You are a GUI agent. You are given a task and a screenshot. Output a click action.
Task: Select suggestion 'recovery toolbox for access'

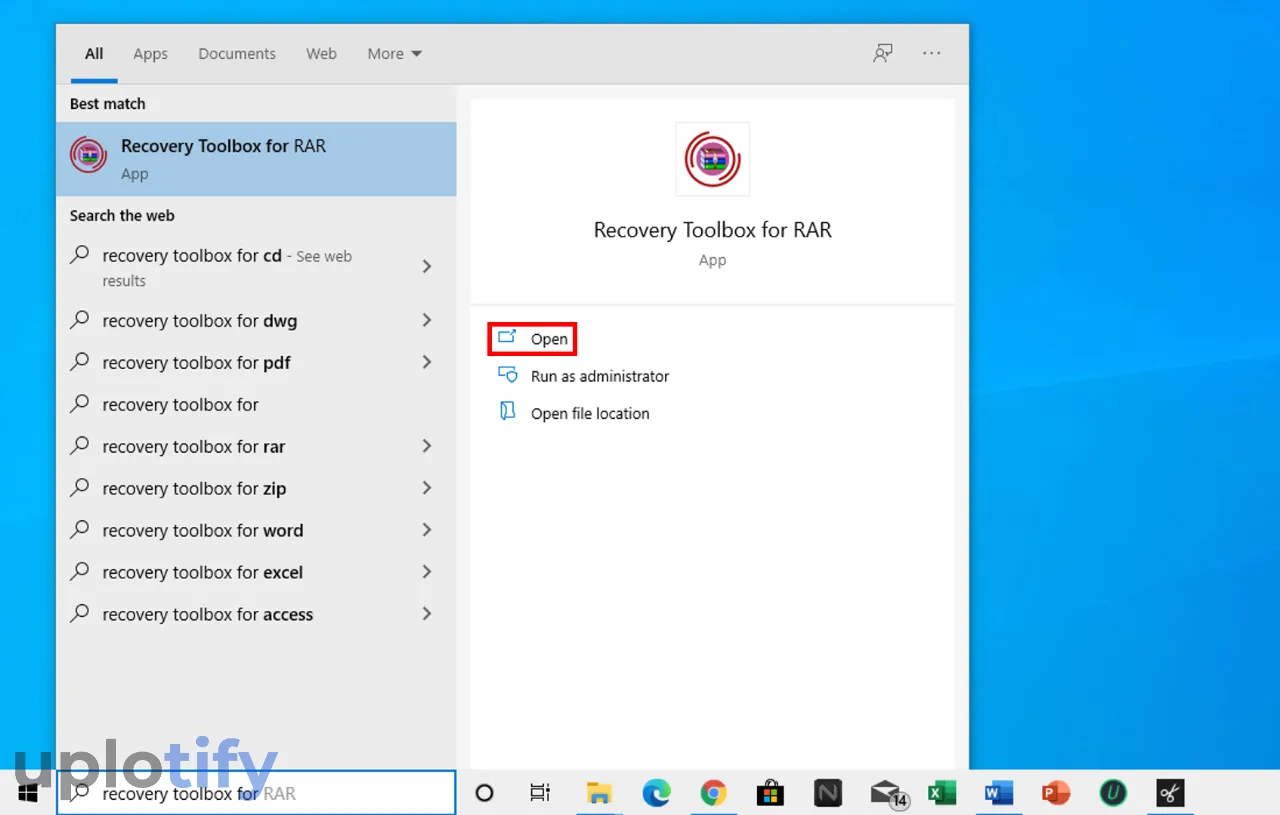[x=256, y=615]
